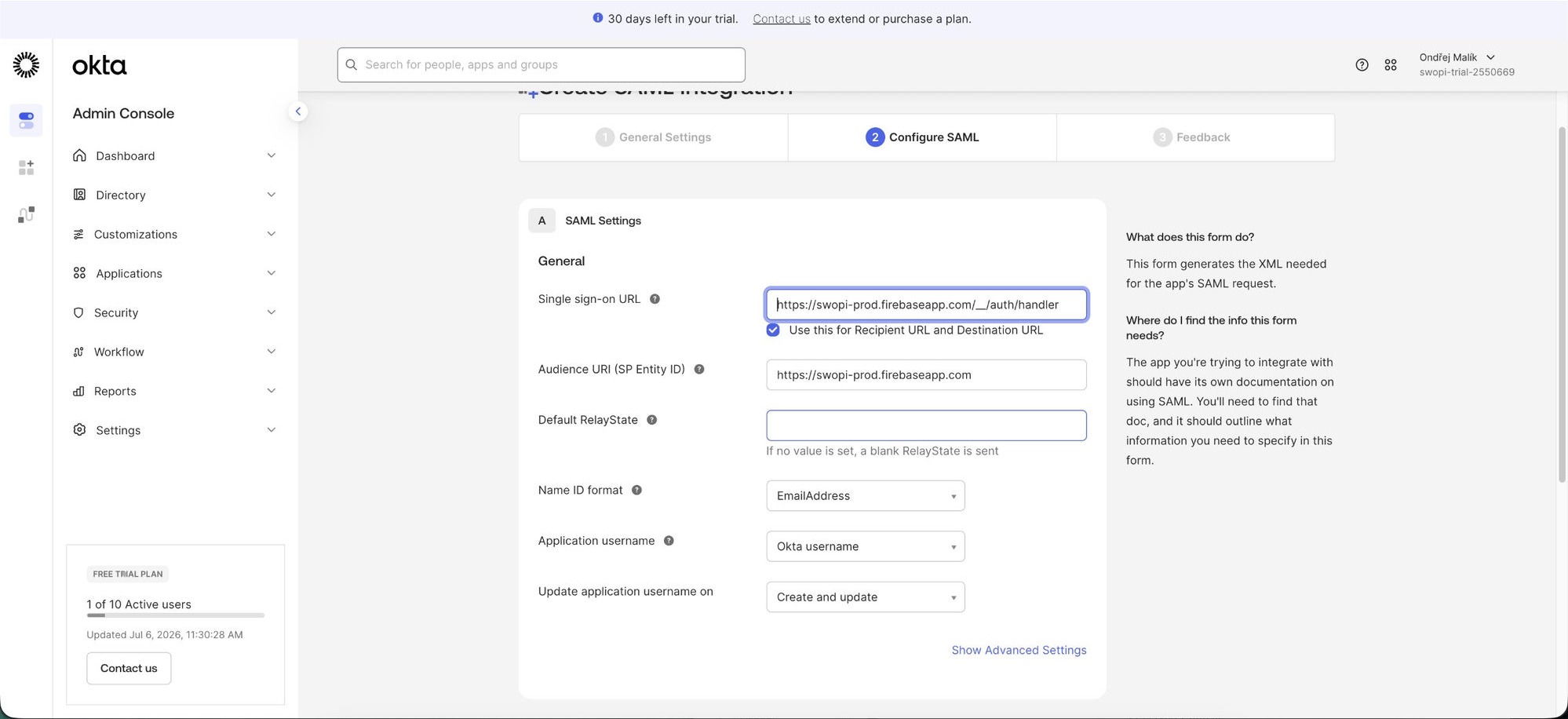This screenshot has height=719, width=1568.
Task: Click Show Advanced Settings link
Action: 1019,650
